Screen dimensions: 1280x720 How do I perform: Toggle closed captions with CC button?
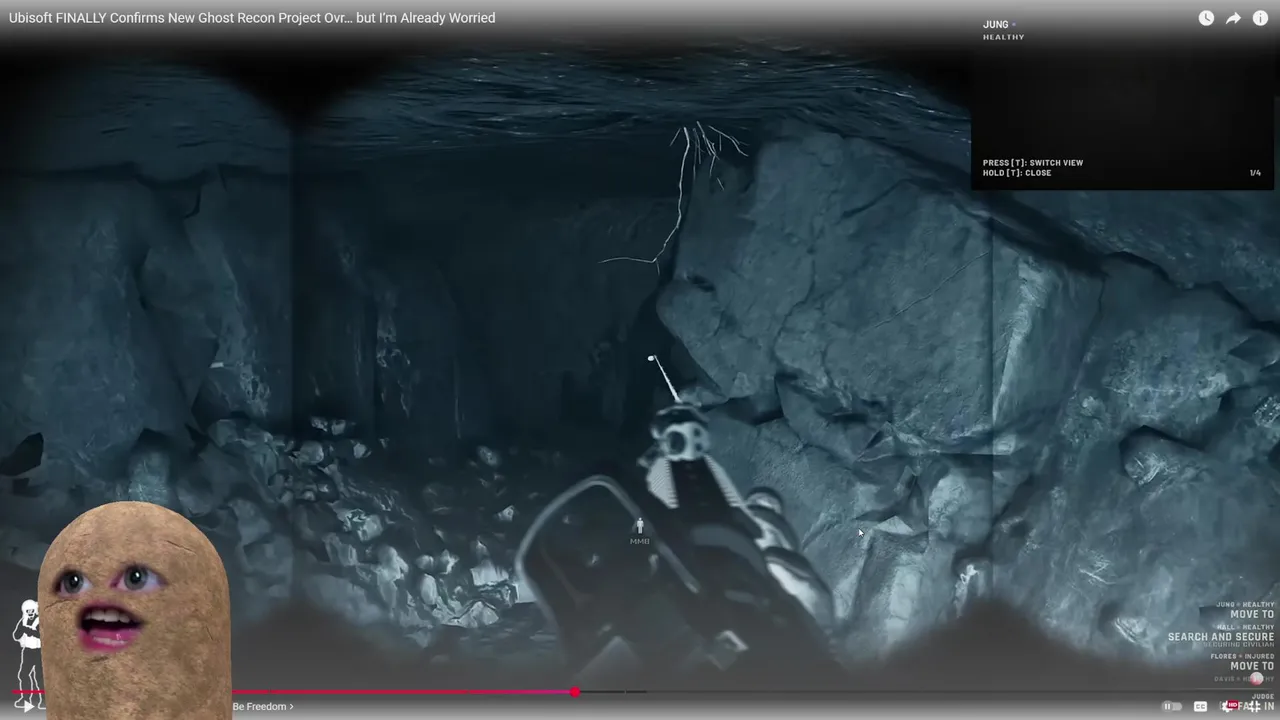(x=1200, y=706)
